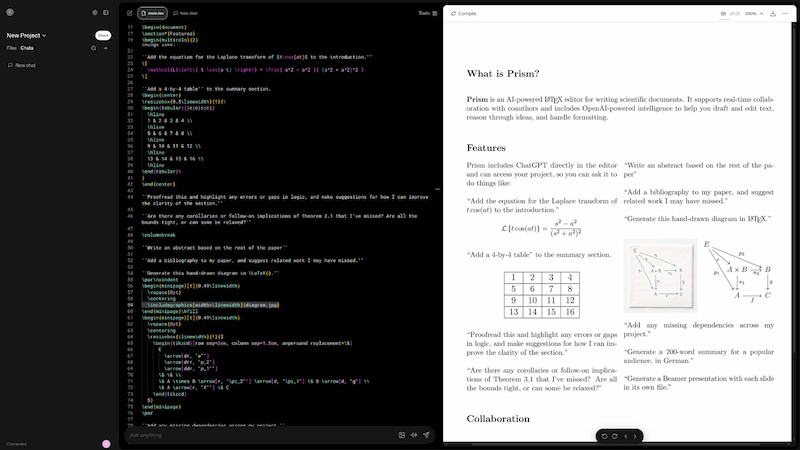800x450 pixels.
Task: Click the compose edit icon above the editor
Action: (x=130, y=13)
